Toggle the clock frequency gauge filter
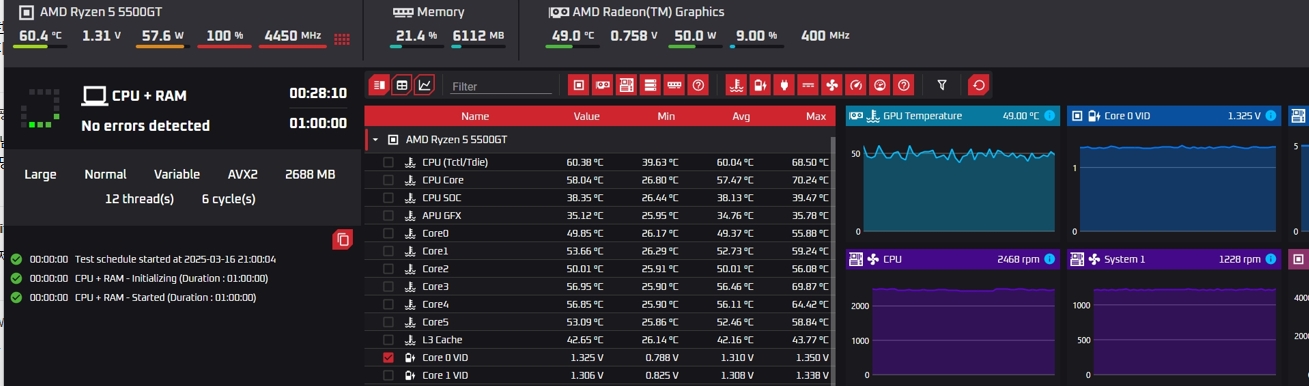The width and height of the screenshot is (1309, 386). (x=856, y=85)
